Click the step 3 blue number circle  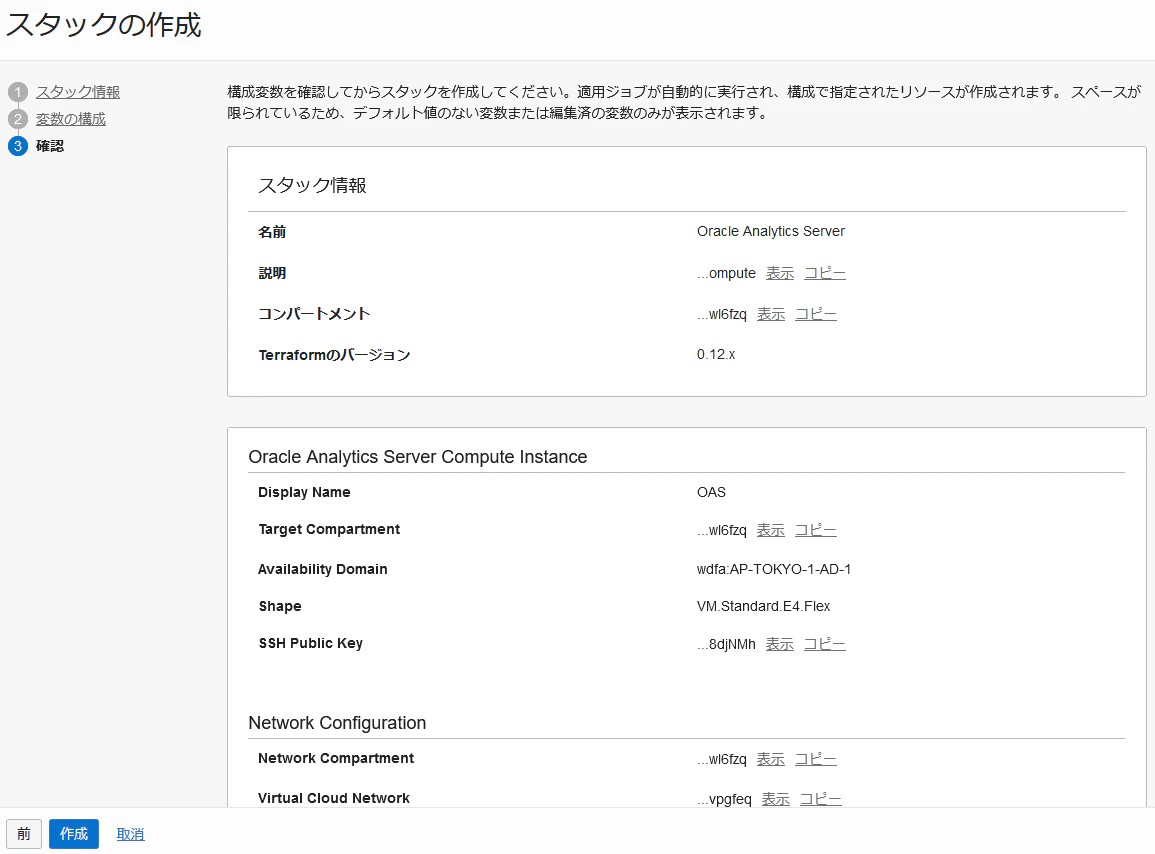click(x=18, y=146)
